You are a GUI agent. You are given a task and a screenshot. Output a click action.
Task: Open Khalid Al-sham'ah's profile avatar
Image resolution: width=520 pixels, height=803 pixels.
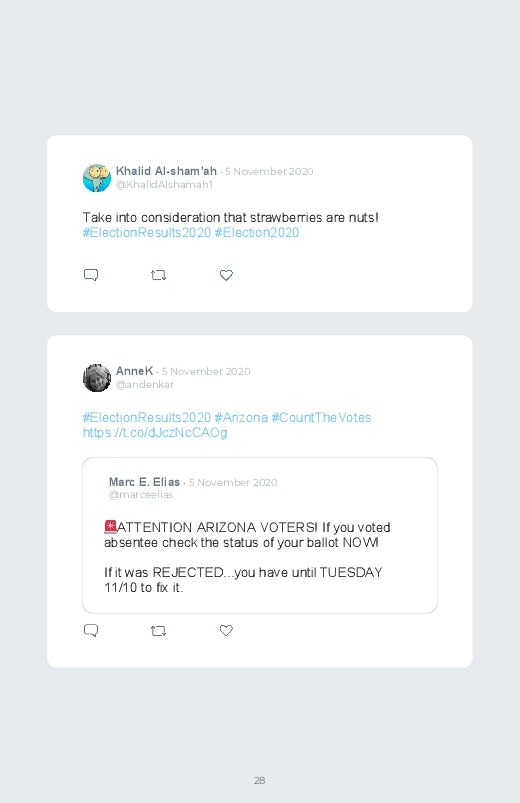(97, 178)
